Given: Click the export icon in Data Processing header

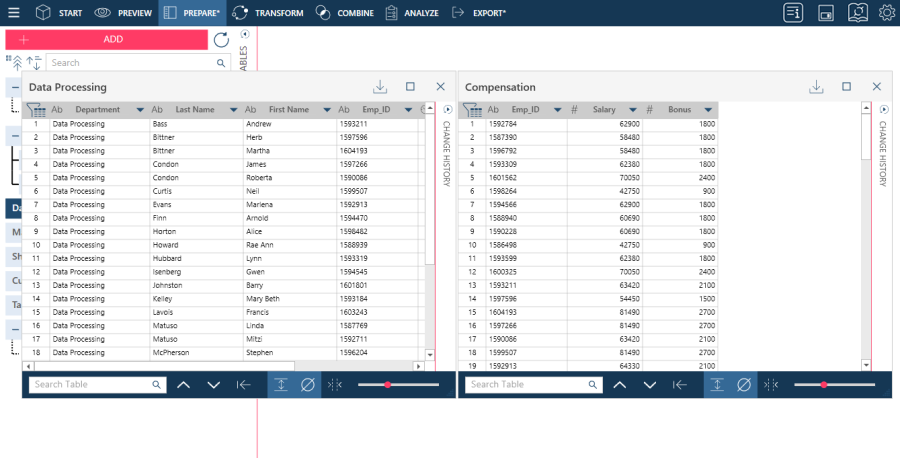Looking at the screenshot, I should (x=380, y=87).
